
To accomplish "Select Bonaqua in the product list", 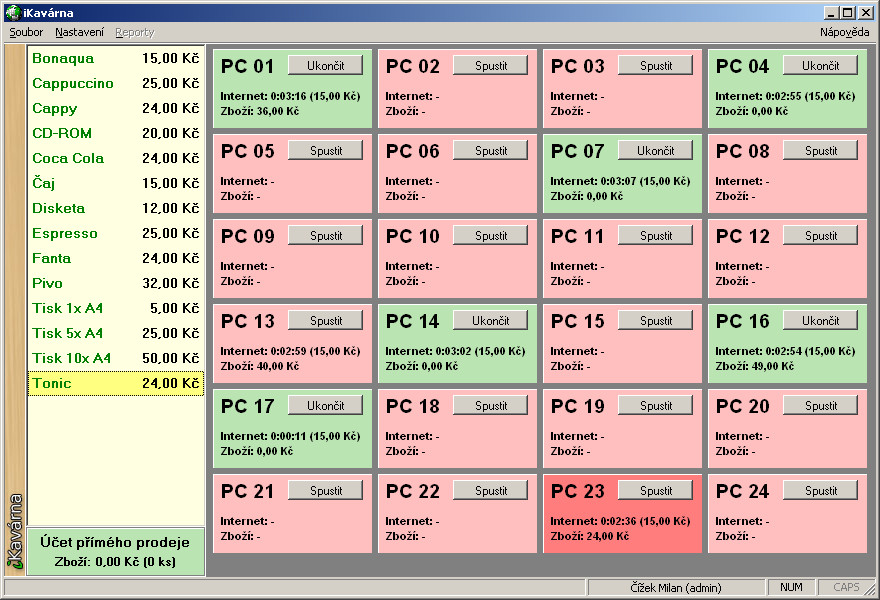I will [116, 58].
